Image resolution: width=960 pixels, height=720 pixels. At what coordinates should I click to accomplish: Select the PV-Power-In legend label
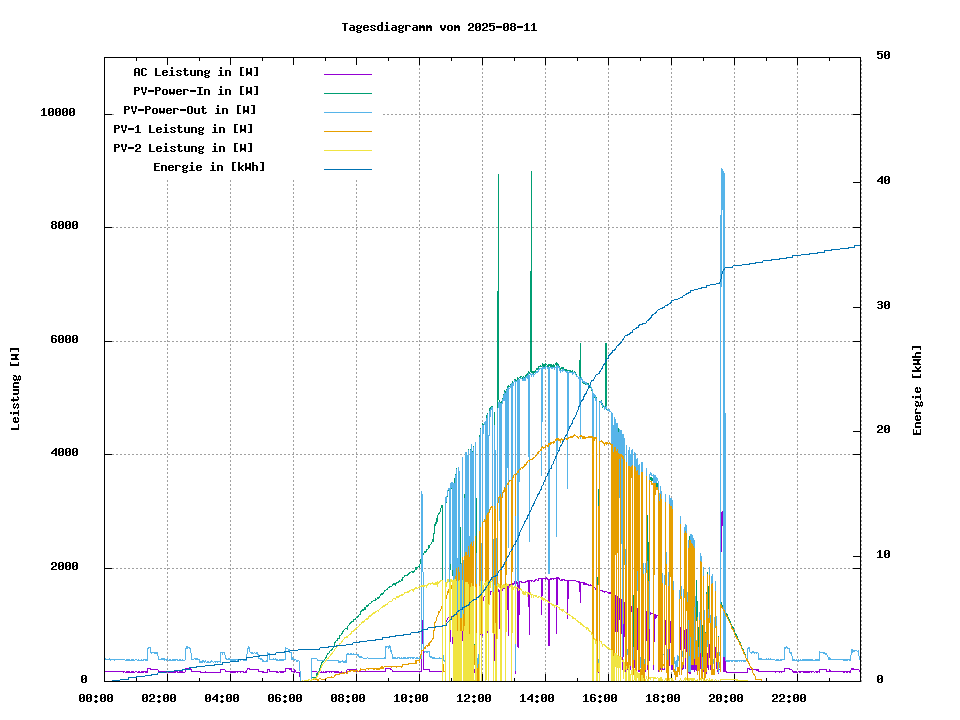tap(196, 91)
